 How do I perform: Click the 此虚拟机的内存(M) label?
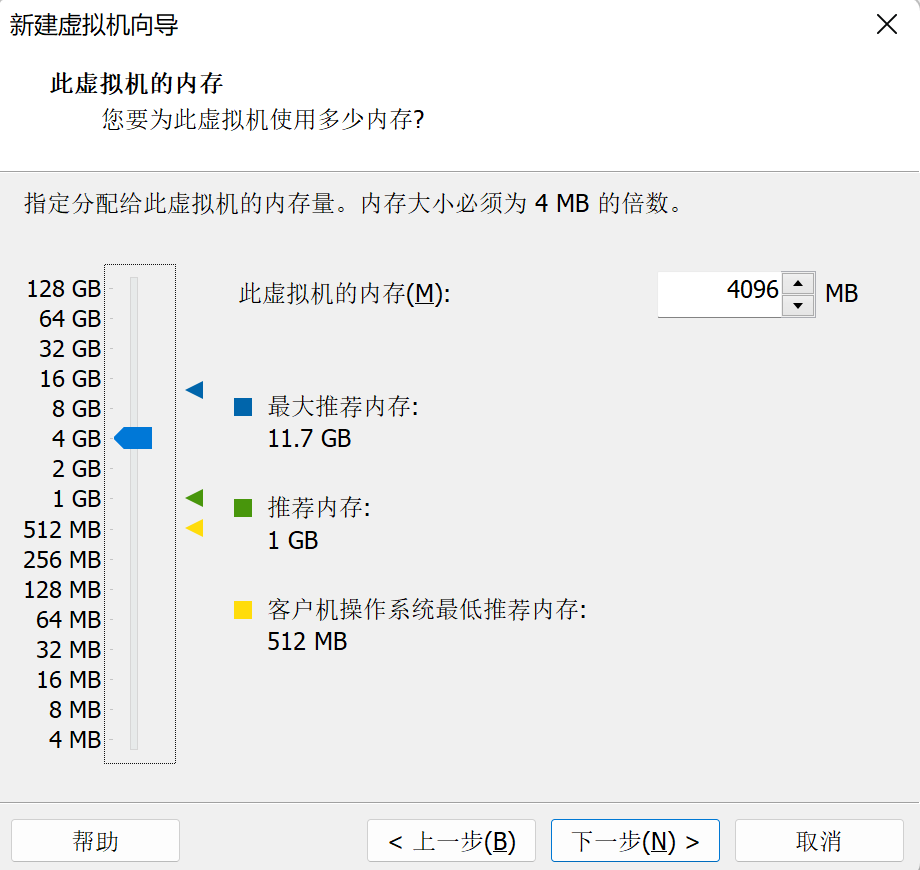pyautogui.click(x=344, y=293)
